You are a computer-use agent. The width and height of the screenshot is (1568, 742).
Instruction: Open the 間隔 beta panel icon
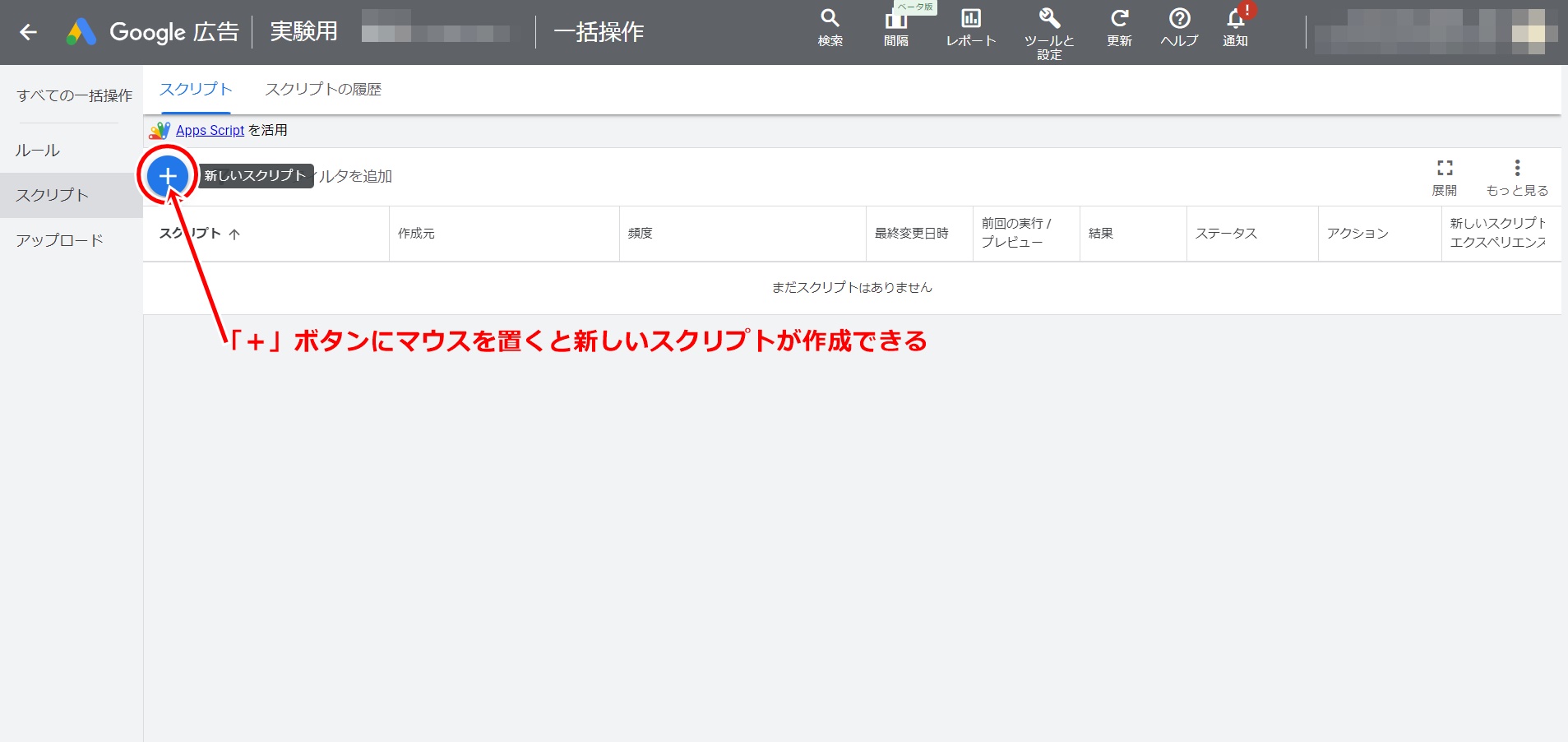(895, 21)
